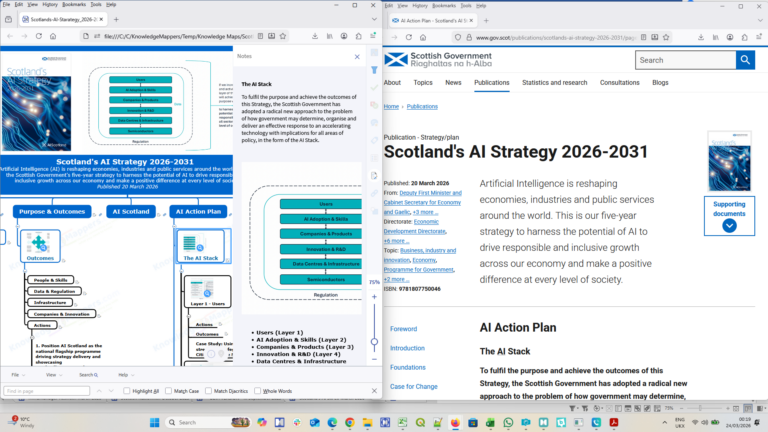Open the map's Help dropdown

(126, 375)
